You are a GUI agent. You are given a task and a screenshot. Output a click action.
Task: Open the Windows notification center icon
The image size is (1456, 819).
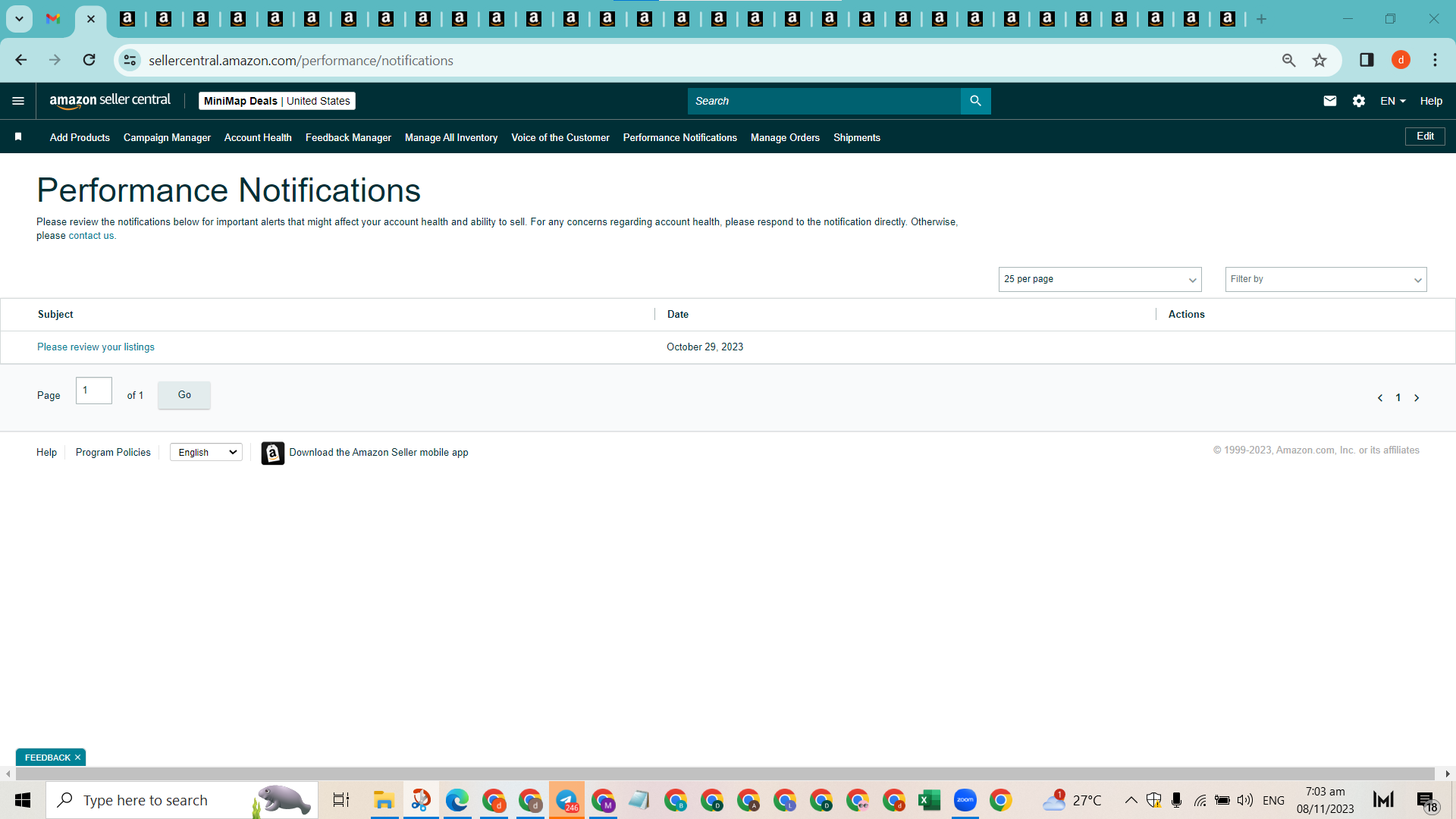click(1427, 800)
